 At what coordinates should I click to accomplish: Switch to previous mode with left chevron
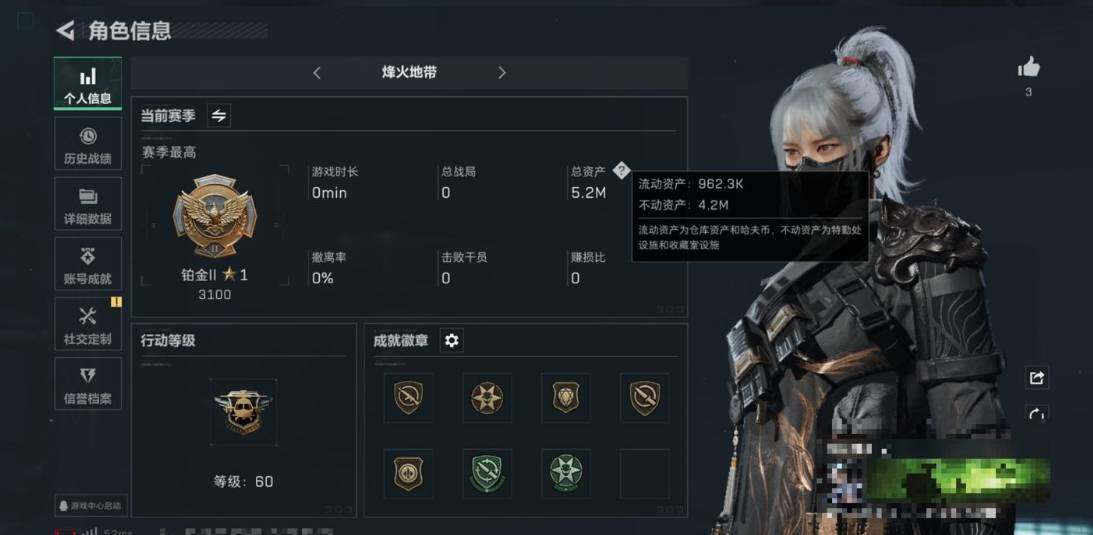316,72
